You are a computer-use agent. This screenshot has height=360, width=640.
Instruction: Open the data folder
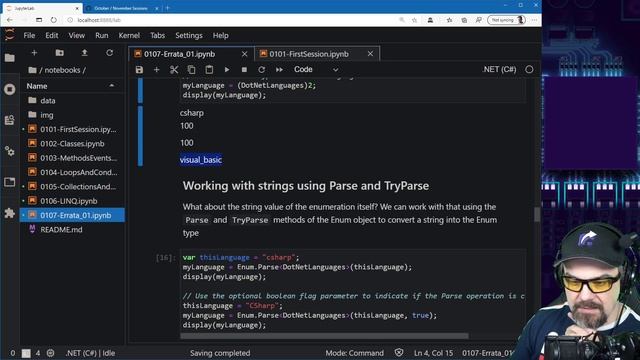point(72,100)
